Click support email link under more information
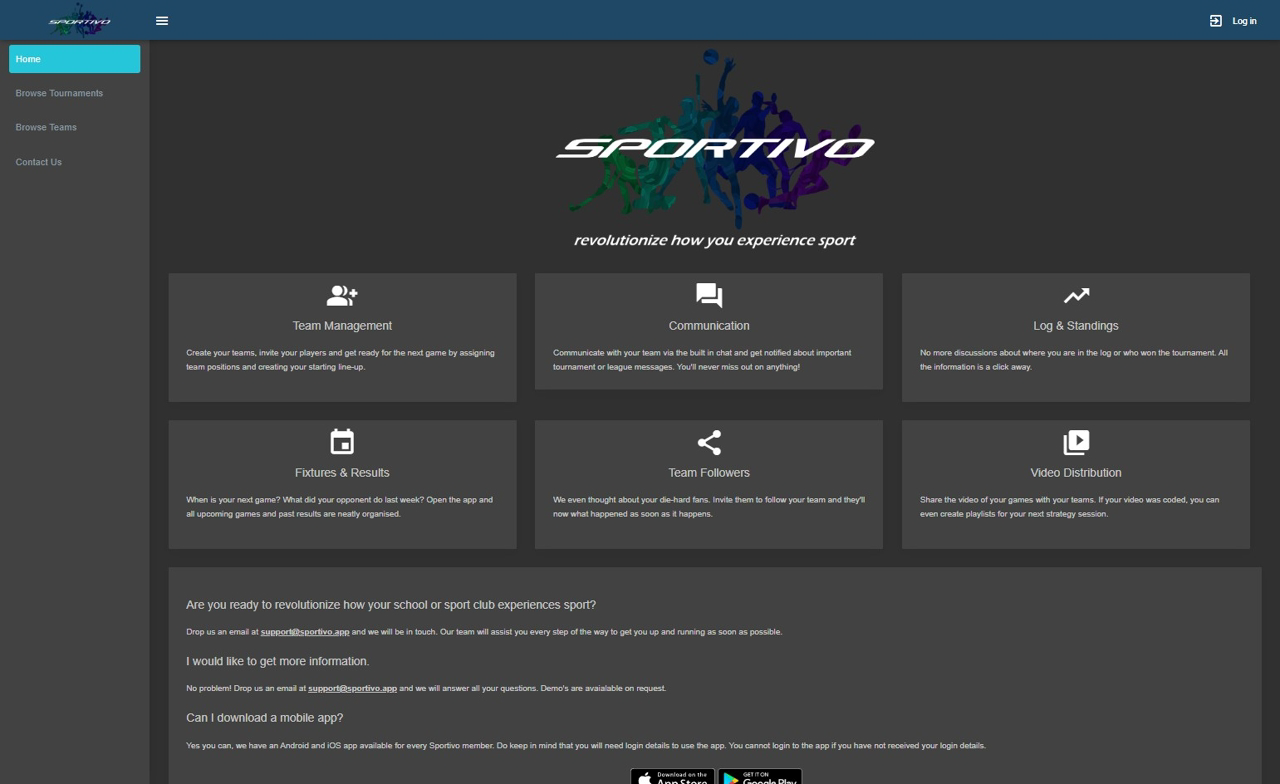The image size is (1280, 784). coord(352,688)
